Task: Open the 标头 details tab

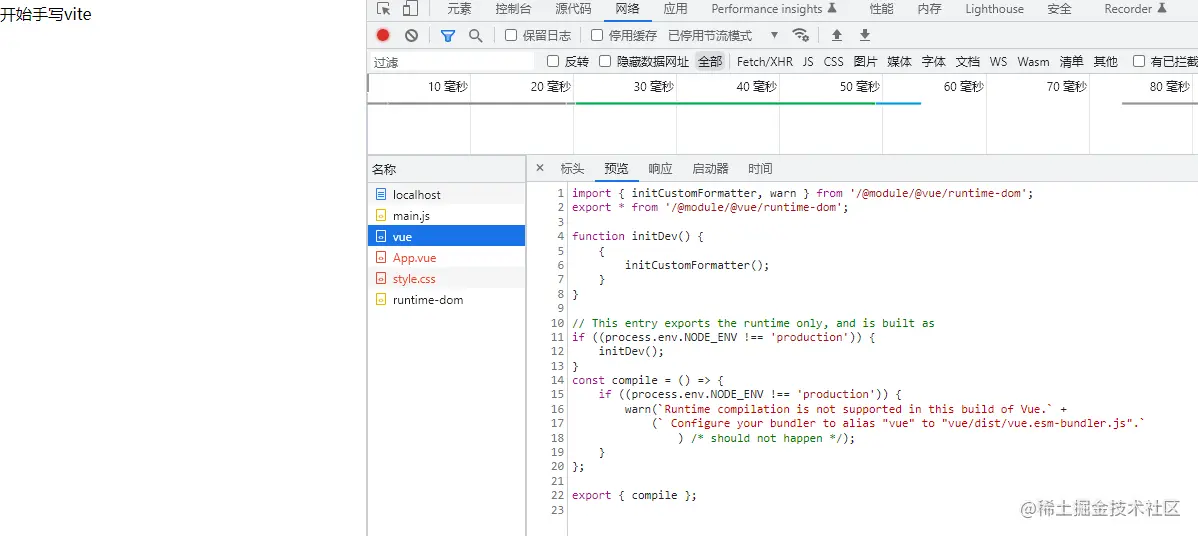Action: pyautogui.click(x=572, y=169)
